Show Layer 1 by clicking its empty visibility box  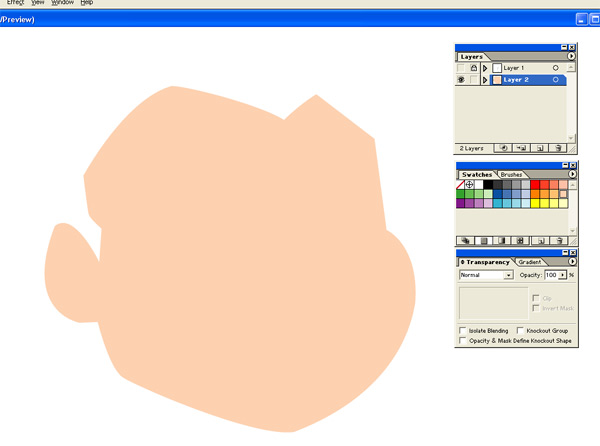coord(461,68)
